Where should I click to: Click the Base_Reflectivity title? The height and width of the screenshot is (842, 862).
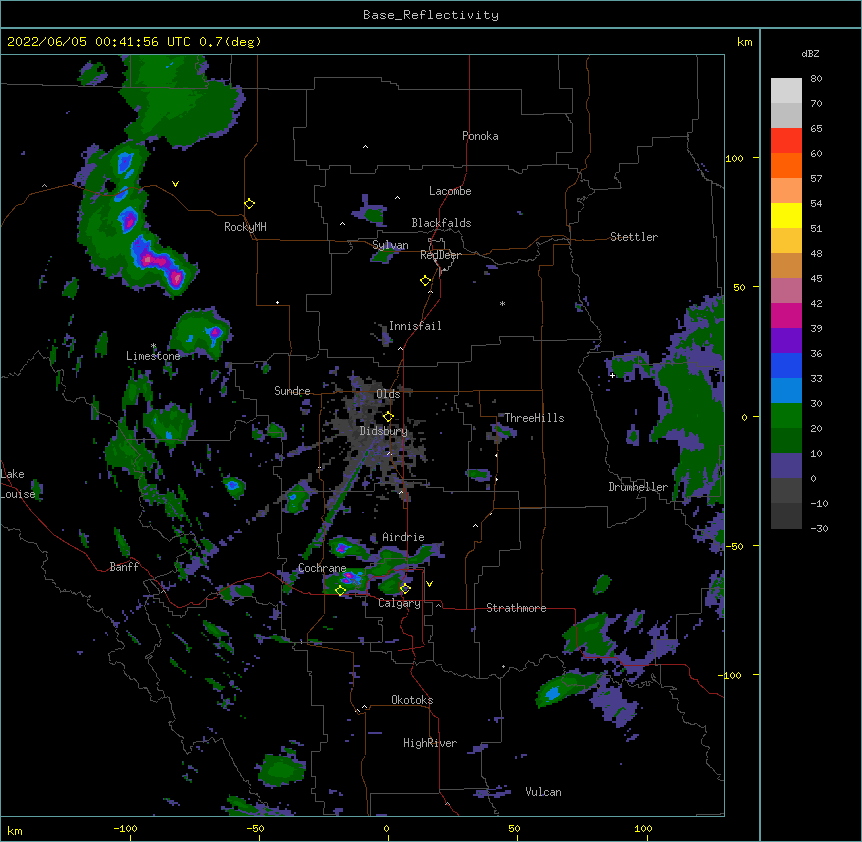click(431, 15)
